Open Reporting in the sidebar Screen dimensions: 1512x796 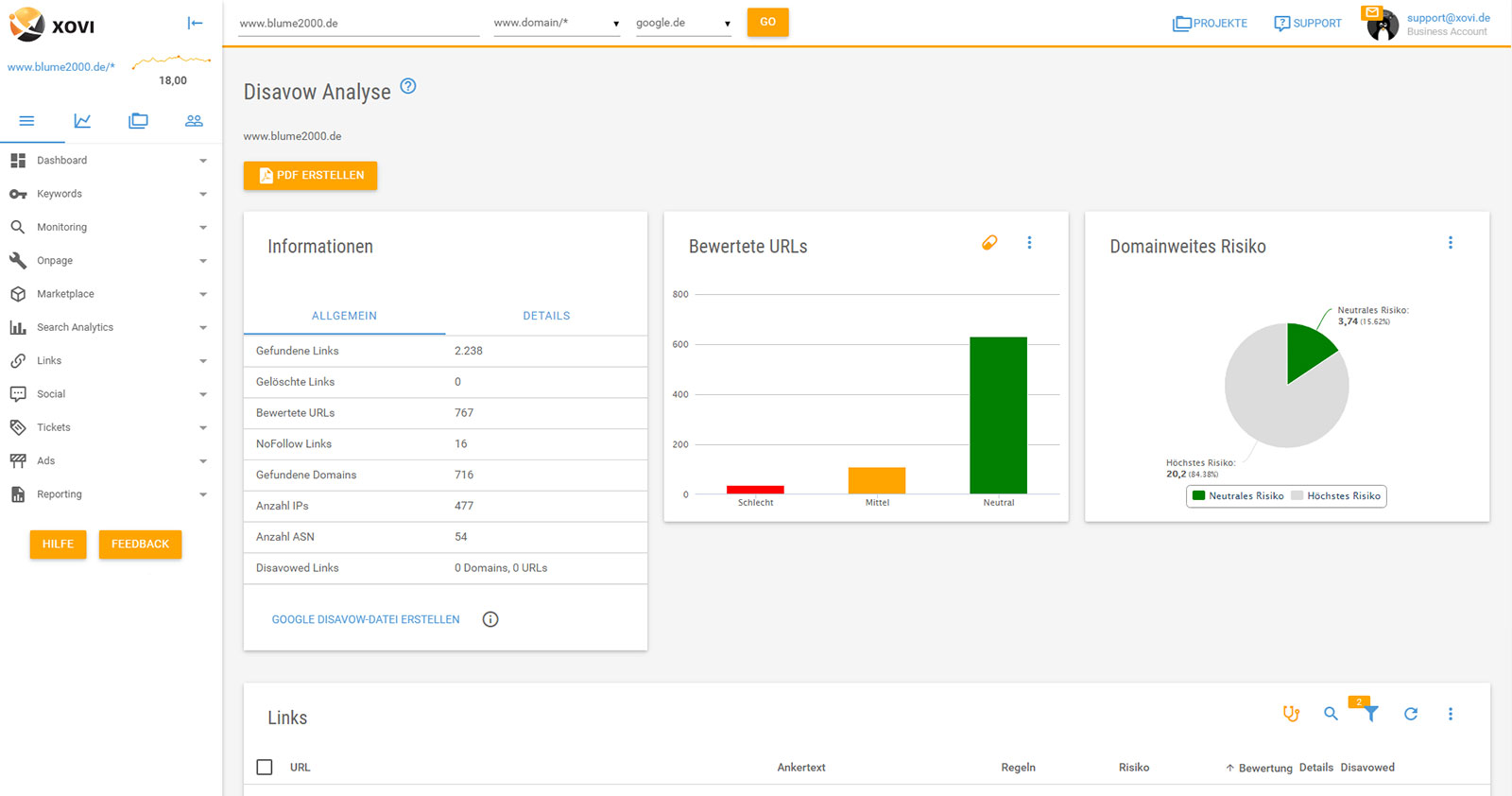pyautogui.click(x=60, y=494)
